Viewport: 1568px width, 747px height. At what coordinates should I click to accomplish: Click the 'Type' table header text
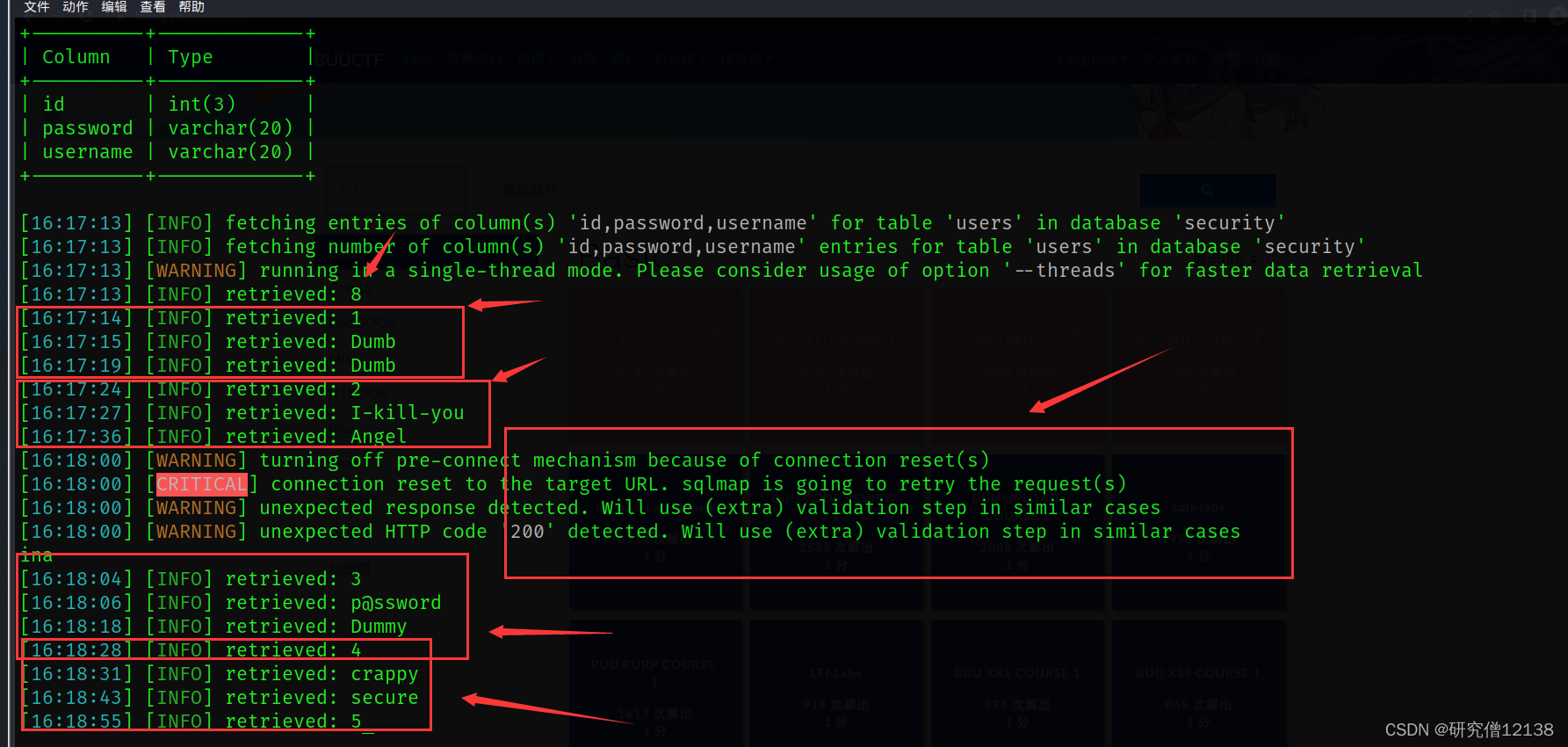191,57
